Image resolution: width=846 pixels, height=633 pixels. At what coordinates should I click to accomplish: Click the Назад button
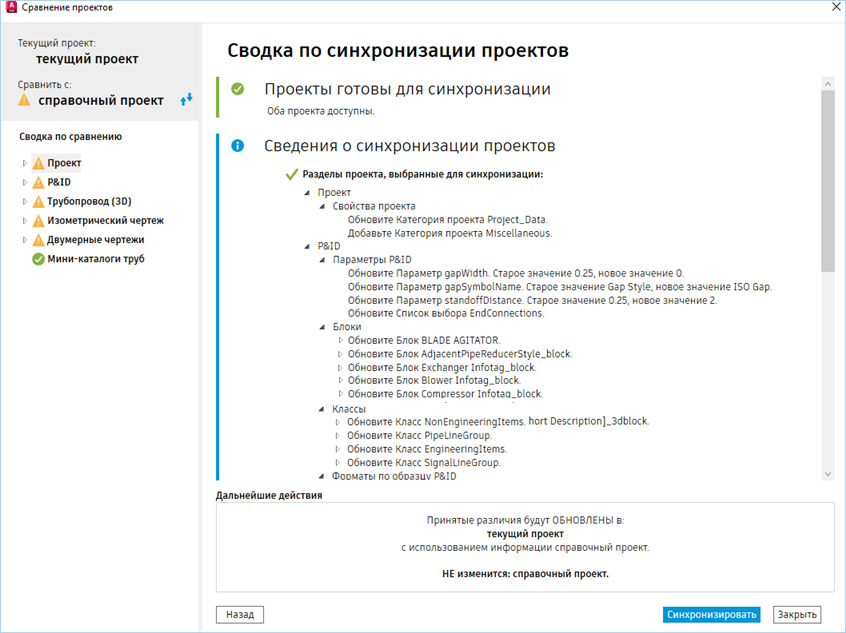pyautogui.click(x=240, y=615)
